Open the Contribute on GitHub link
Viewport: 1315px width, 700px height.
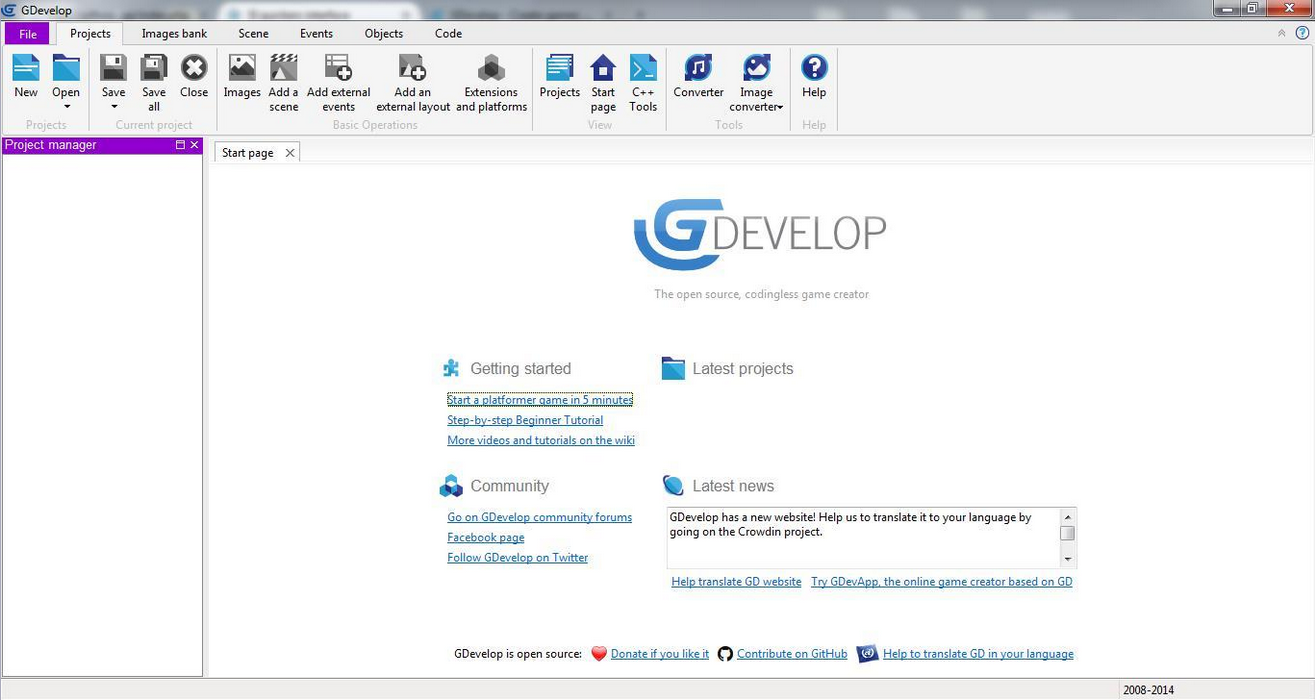pos(792,654)
